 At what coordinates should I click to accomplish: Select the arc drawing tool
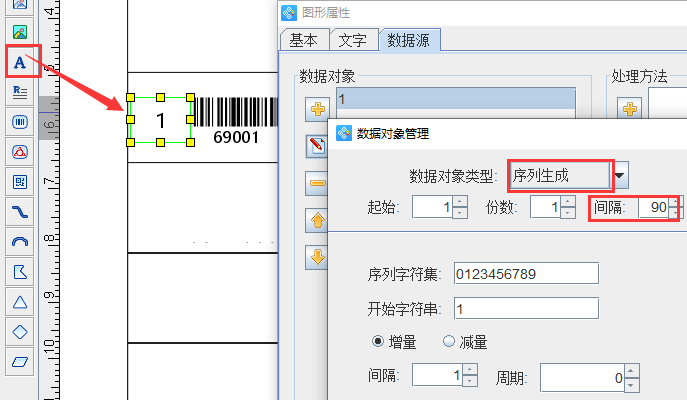click(20, 242)
